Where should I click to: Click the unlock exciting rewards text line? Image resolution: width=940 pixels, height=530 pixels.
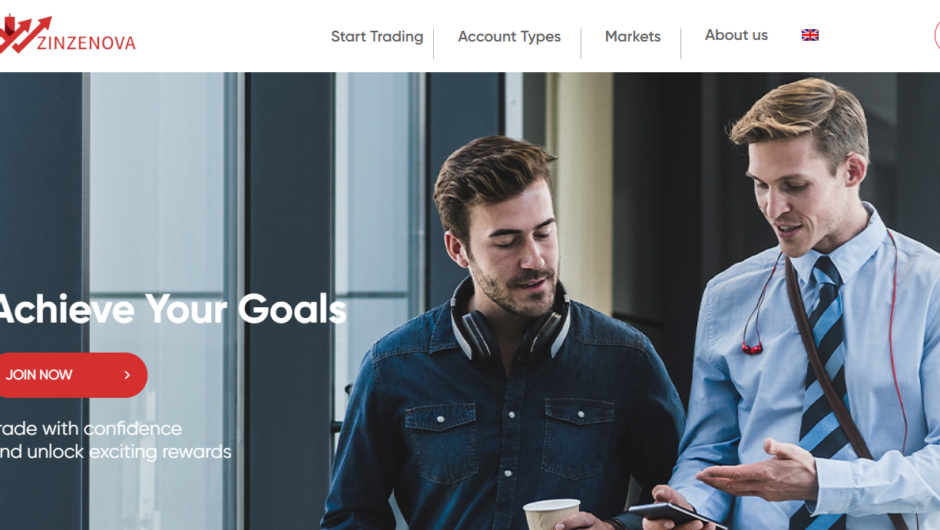point(115,451)
